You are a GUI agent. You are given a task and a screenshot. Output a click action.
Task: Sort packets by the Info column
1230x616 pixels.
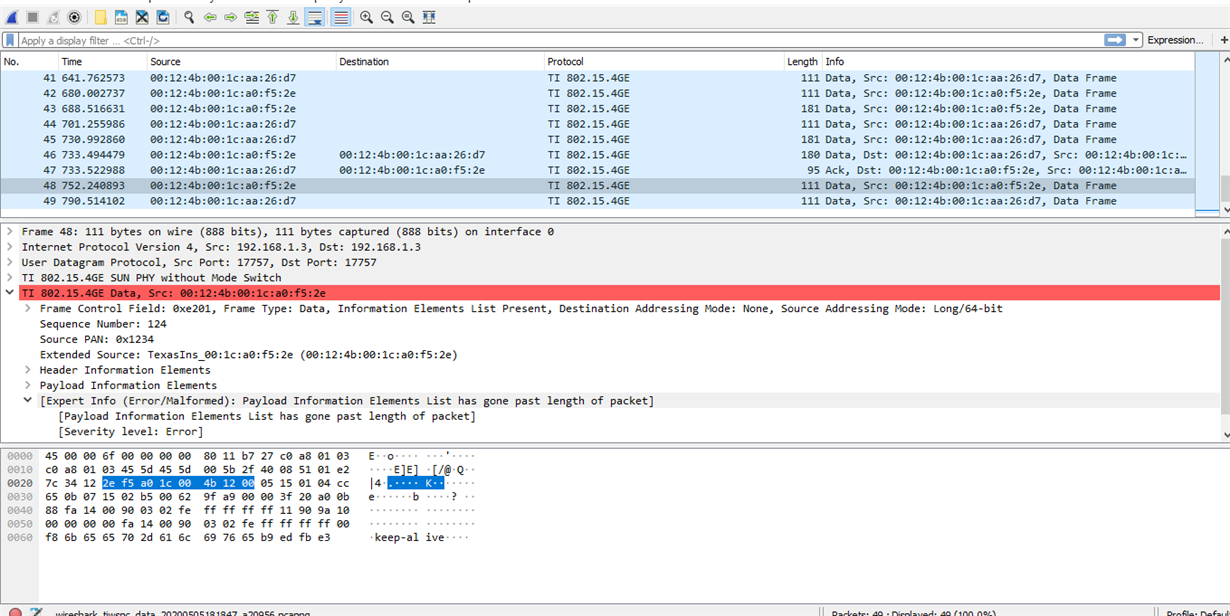coord(1008,61)
